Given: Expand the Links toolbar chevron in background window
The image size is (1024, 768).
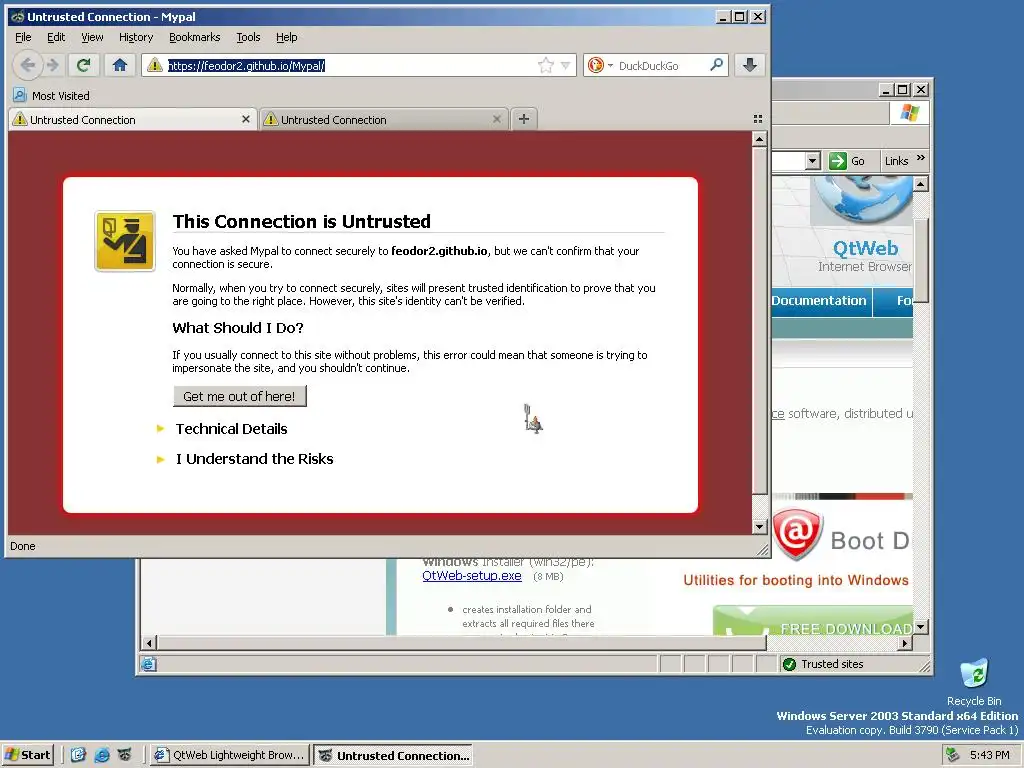Looking at the screenshot, I should point(920,158).
